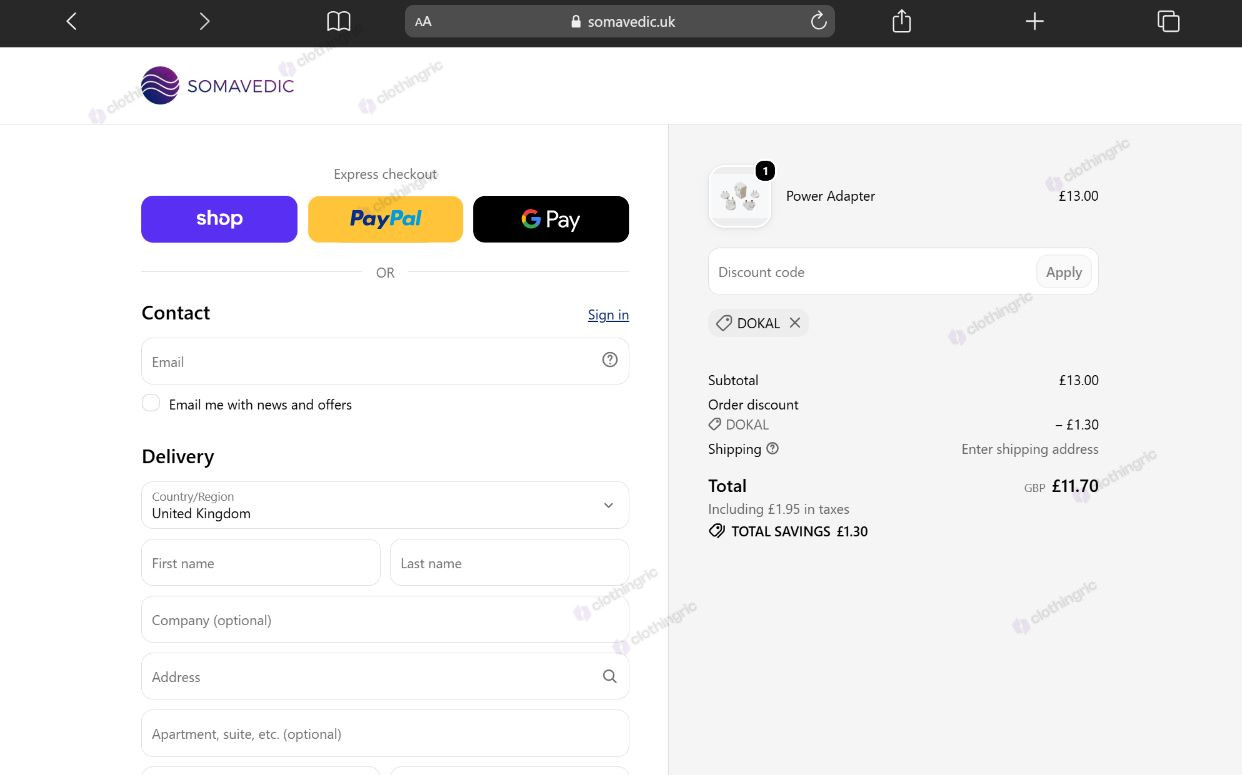This screenshot has width=1242, height=775.
Task: Click the Last name field
Action: [x=509, y=563]
